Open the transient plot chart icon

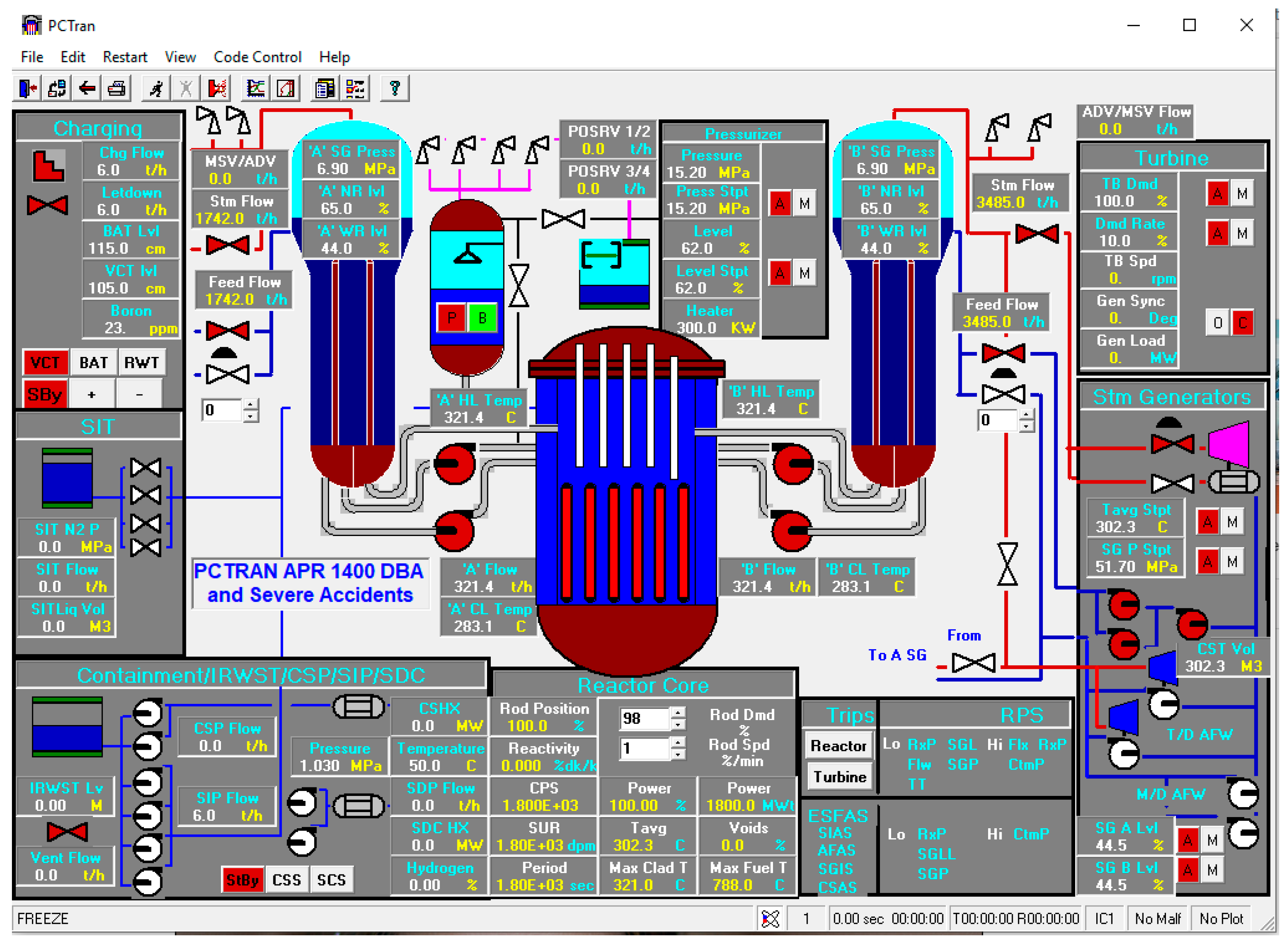click(256, 89)
